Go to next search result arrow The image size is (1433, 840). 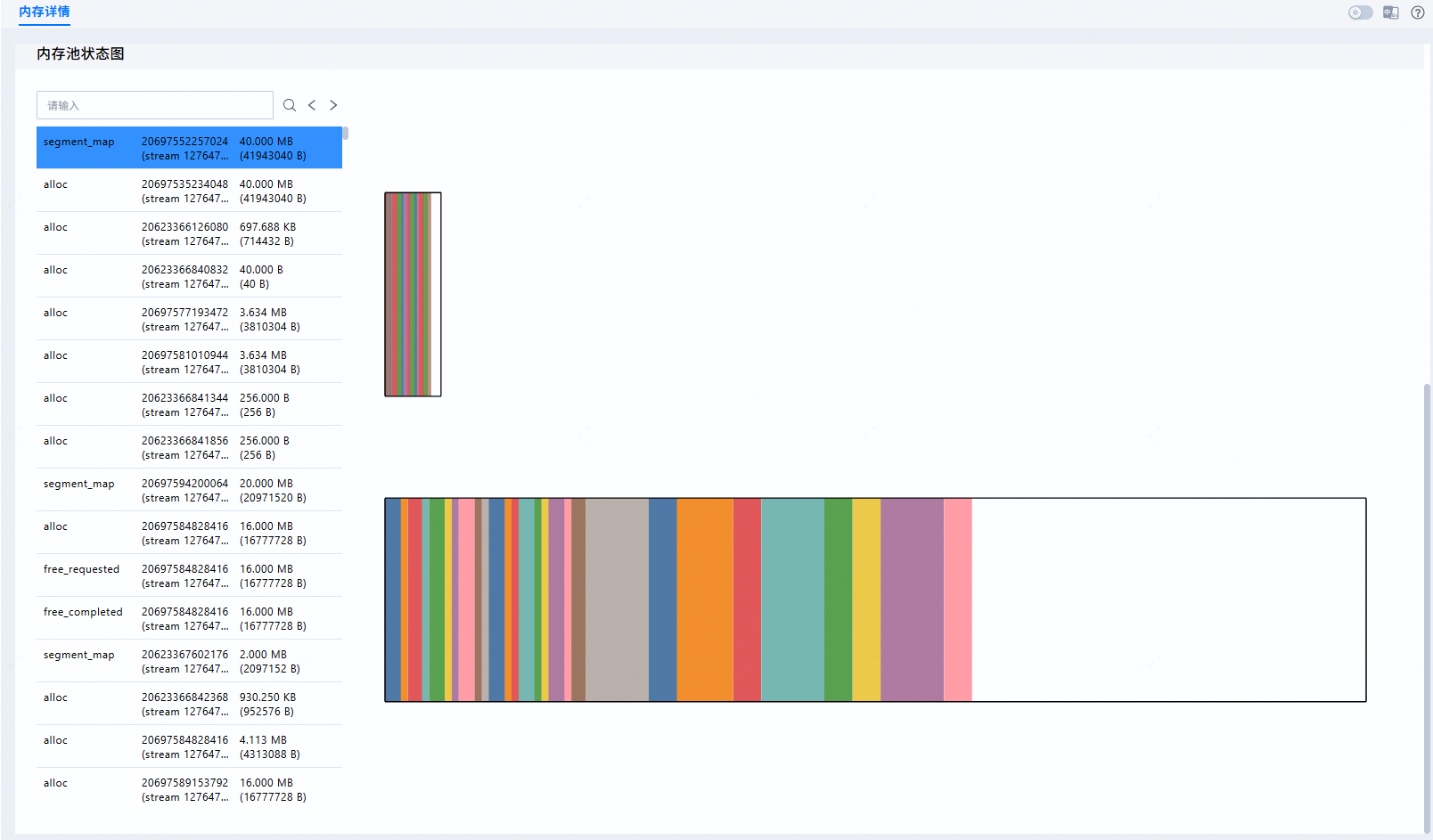[333, 105]
